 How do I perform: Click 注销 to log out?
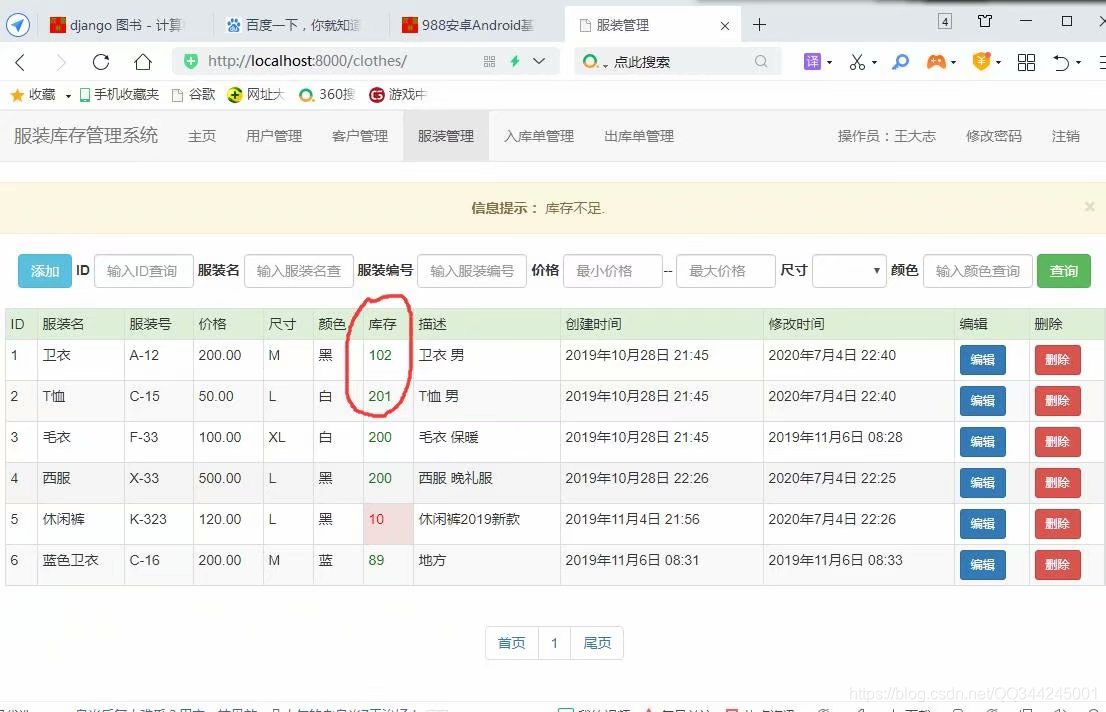(x=1065, y=136)
